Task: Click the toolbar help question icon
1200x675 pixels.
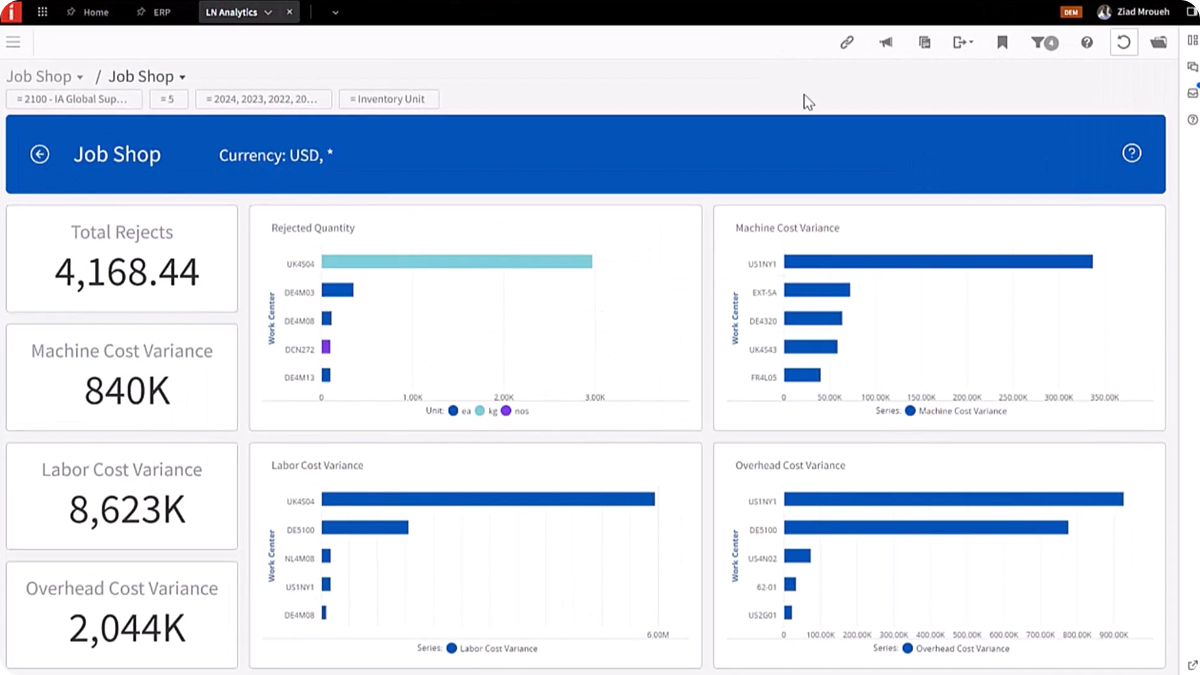Action: [1087, 42]
